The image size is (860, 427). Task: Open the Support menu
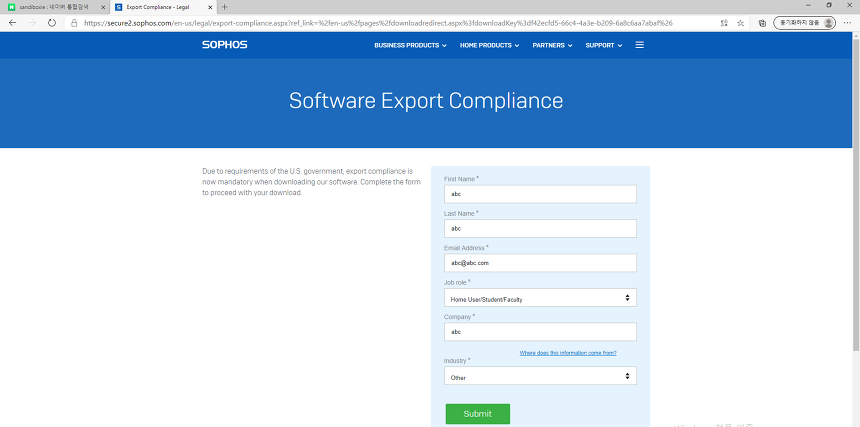[x=603, y=45]
